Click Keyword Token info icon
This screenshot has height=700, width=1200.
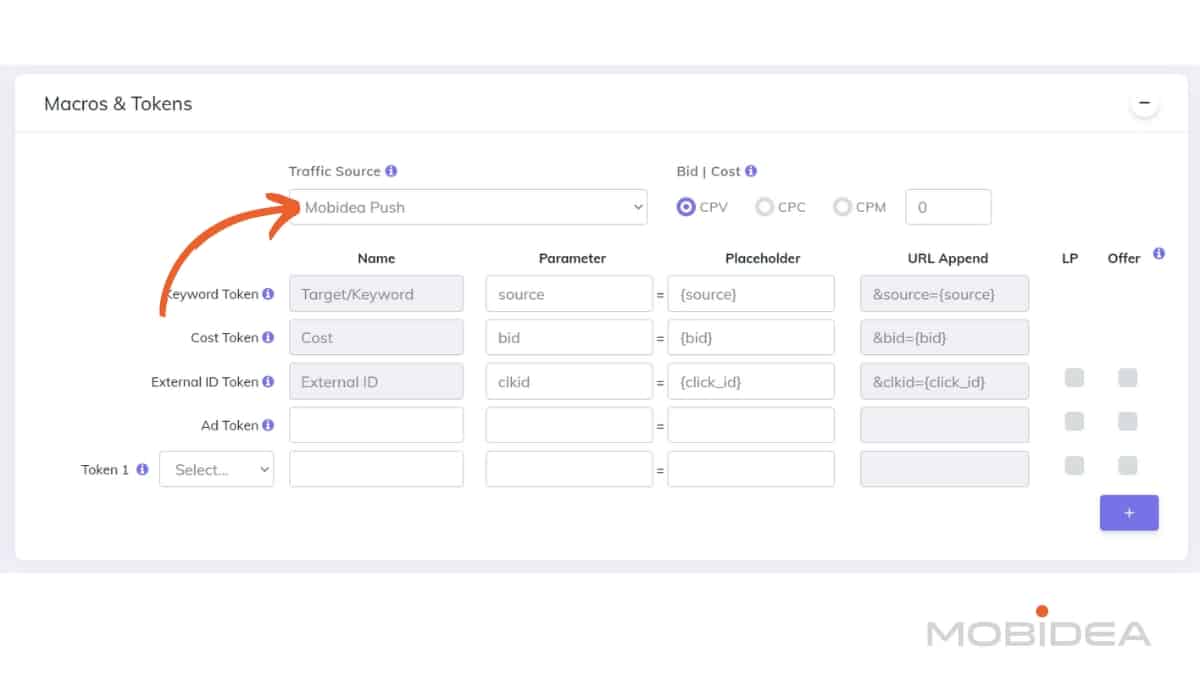268,294
